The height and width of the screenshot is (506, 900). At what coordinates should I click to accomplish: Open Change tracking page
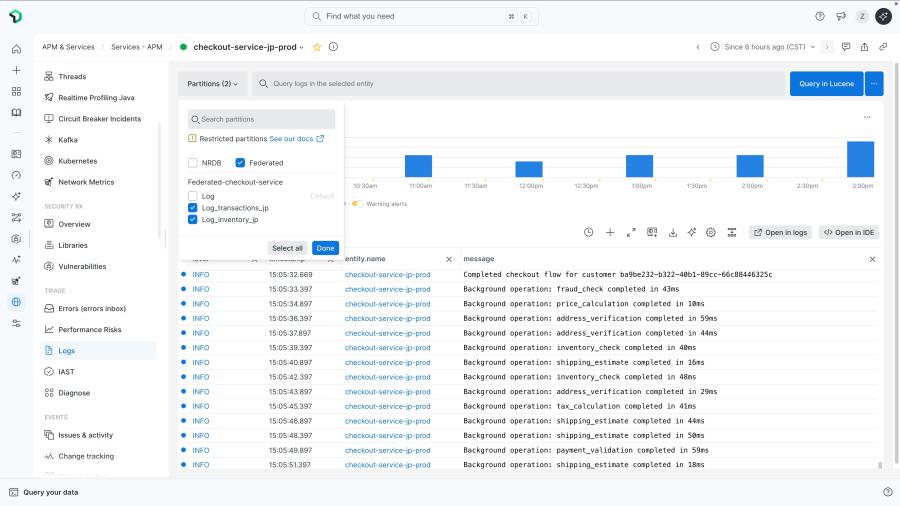(x=86, y=457)
